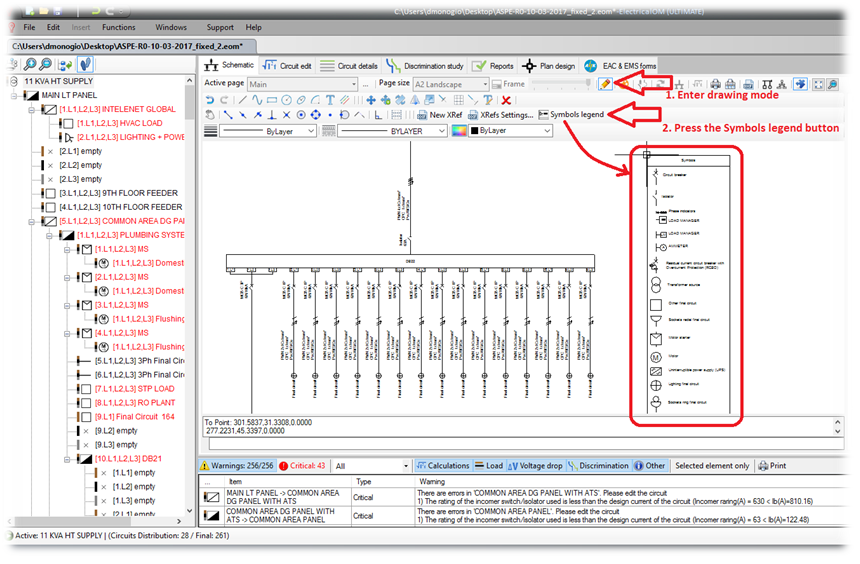The height and width of the screenshot is (564, 860).
Task: Click the XRefs Settings button
Action: [x=500, y=115]
